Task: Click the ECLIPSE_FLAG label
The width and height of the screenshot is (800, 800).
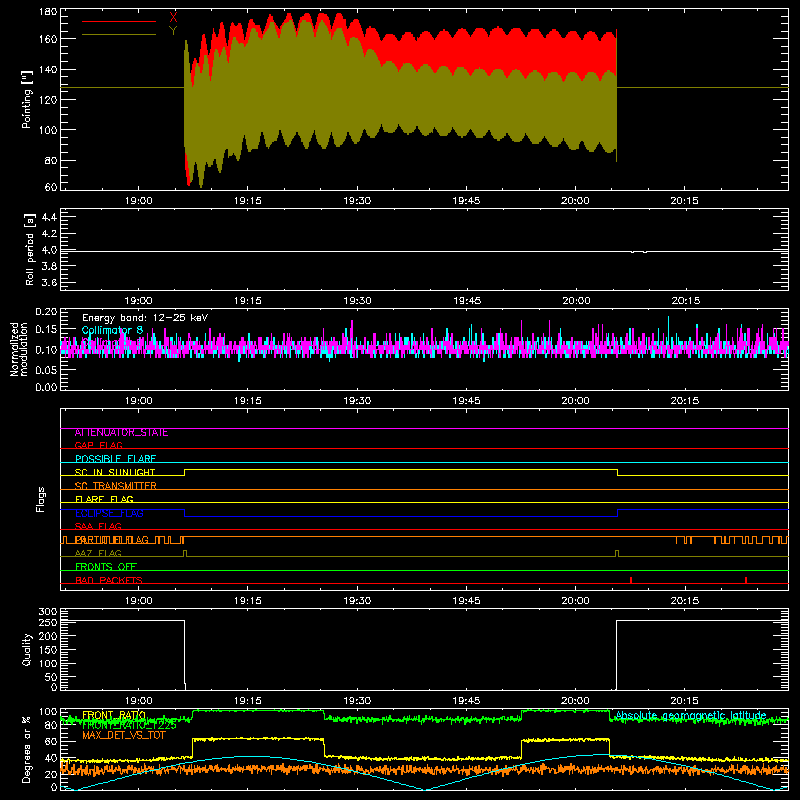Action: 109,513
